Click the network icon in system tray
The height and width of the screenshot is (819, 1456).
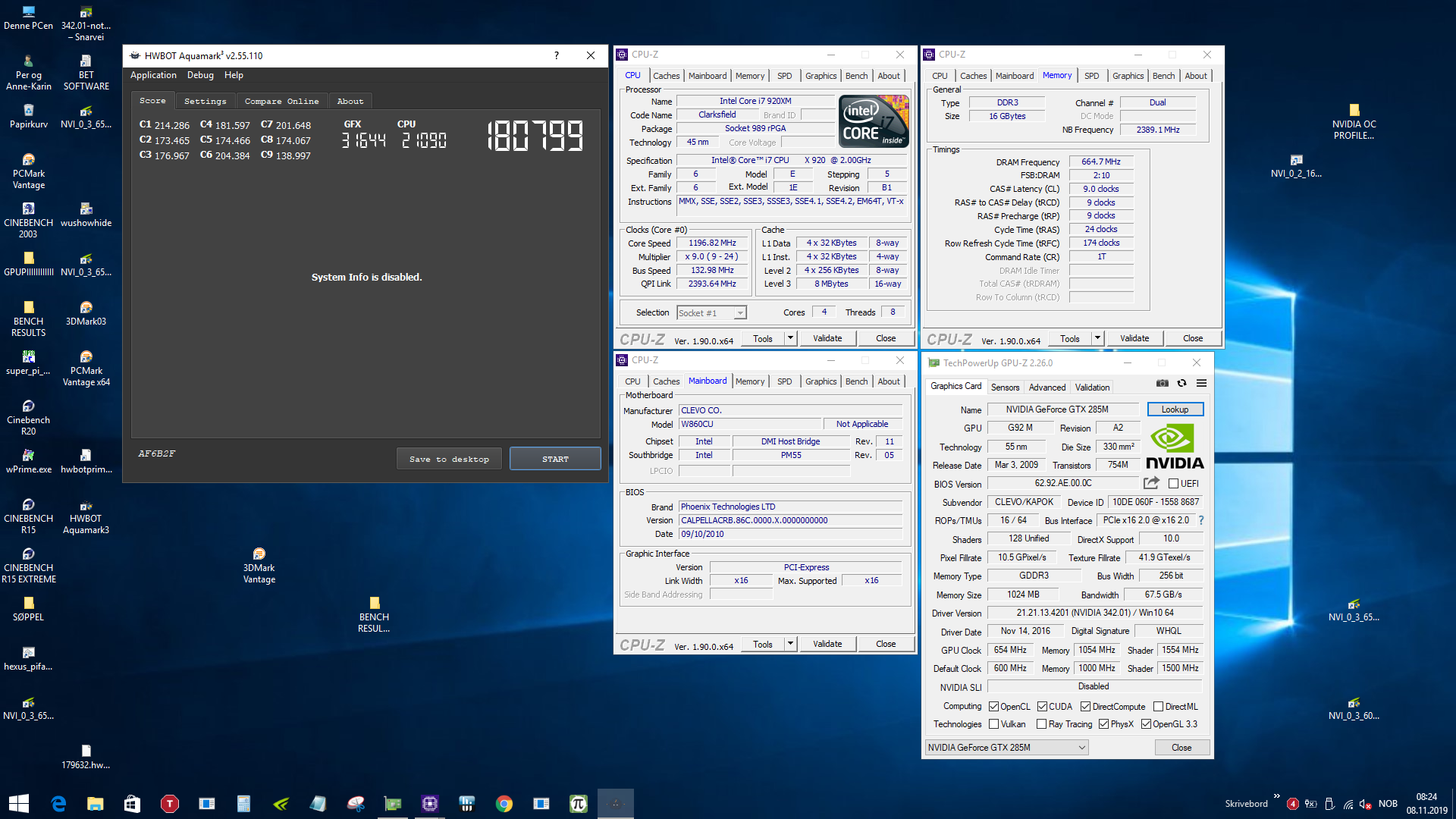(x=1348, y=804)
